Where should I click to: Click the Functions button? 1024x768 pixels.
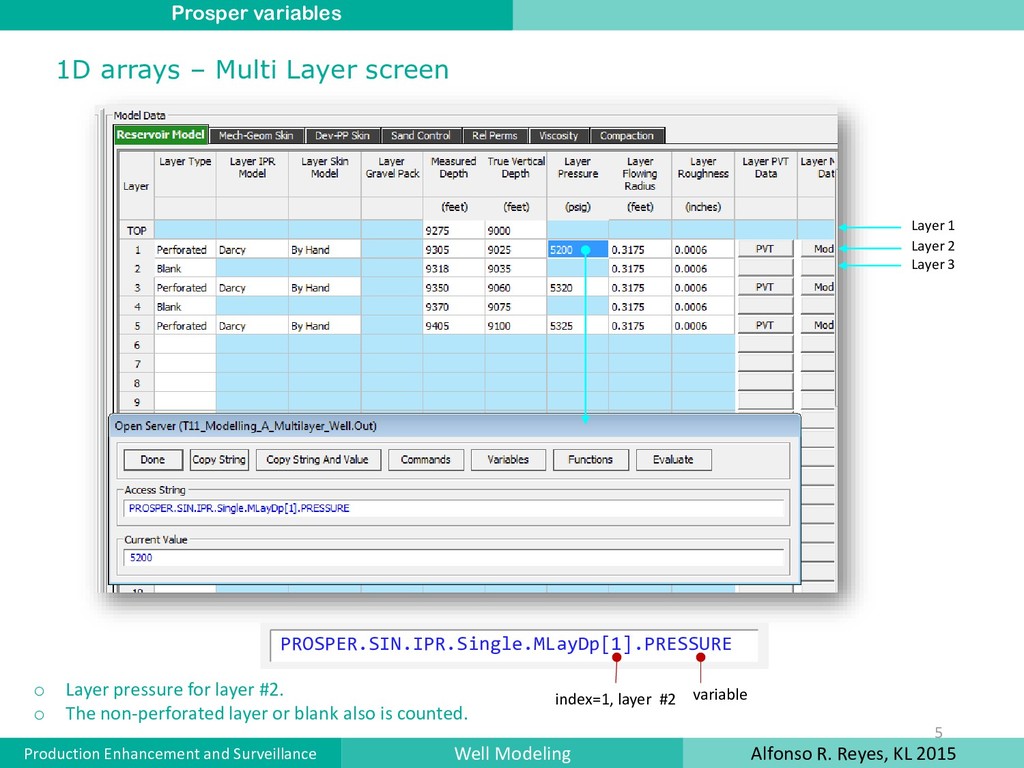coord(590,460)
